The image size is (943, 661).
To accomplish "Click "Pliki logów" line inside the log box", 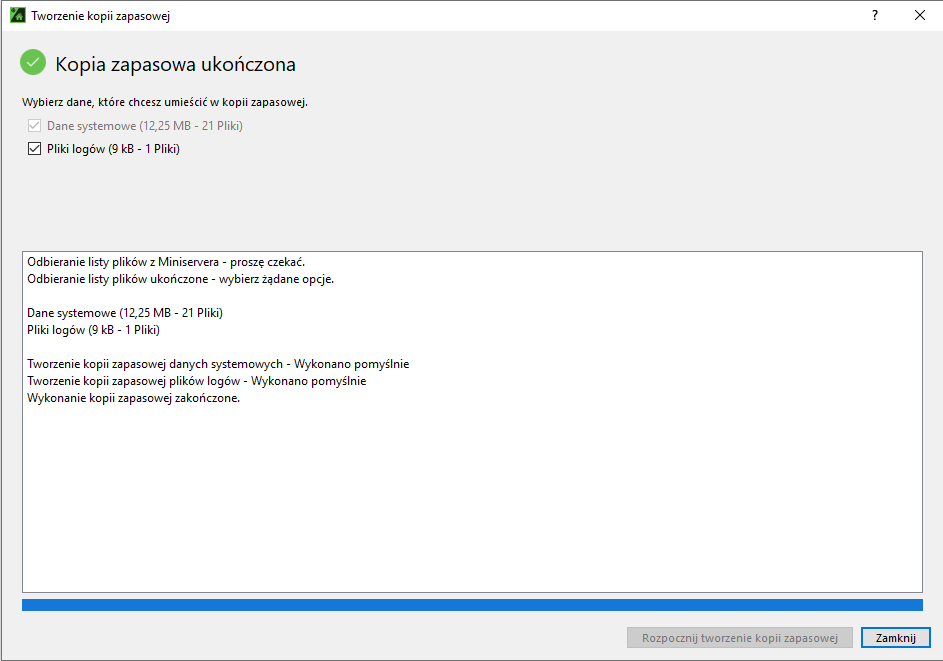I will click(93, 330).
